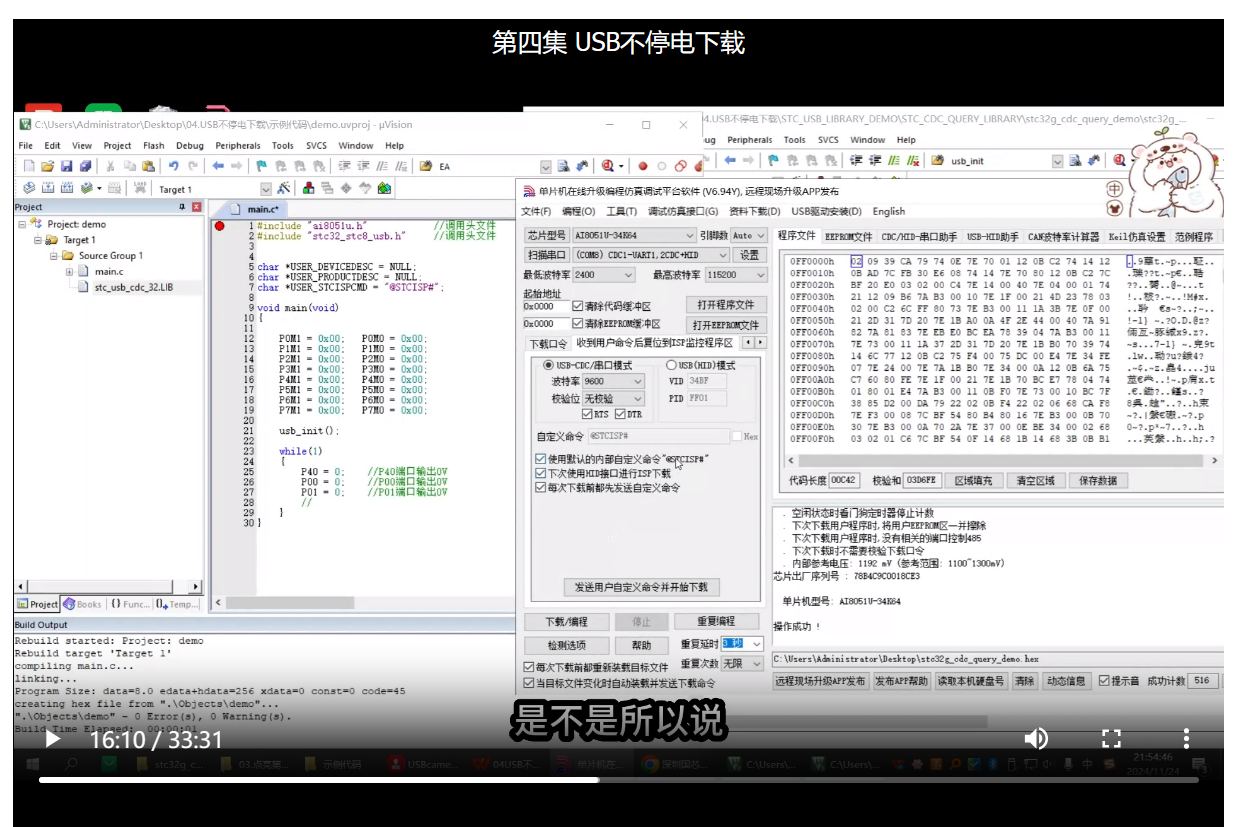Click Navigate Backward blue arrow in demo window
Screen dimensions: 1236x827
click(217, 166)
